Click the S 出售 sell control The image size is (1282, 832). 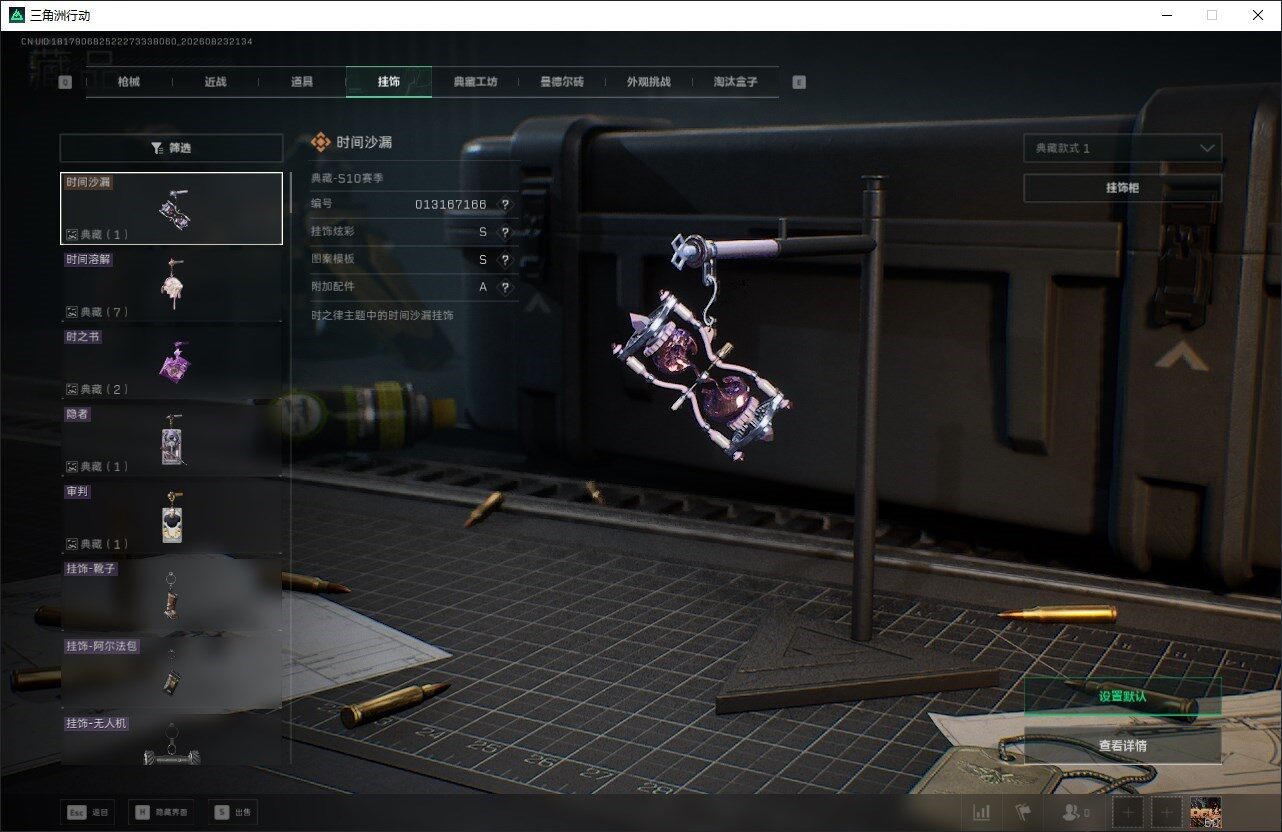pyautogui.click(x=234, y=812)
